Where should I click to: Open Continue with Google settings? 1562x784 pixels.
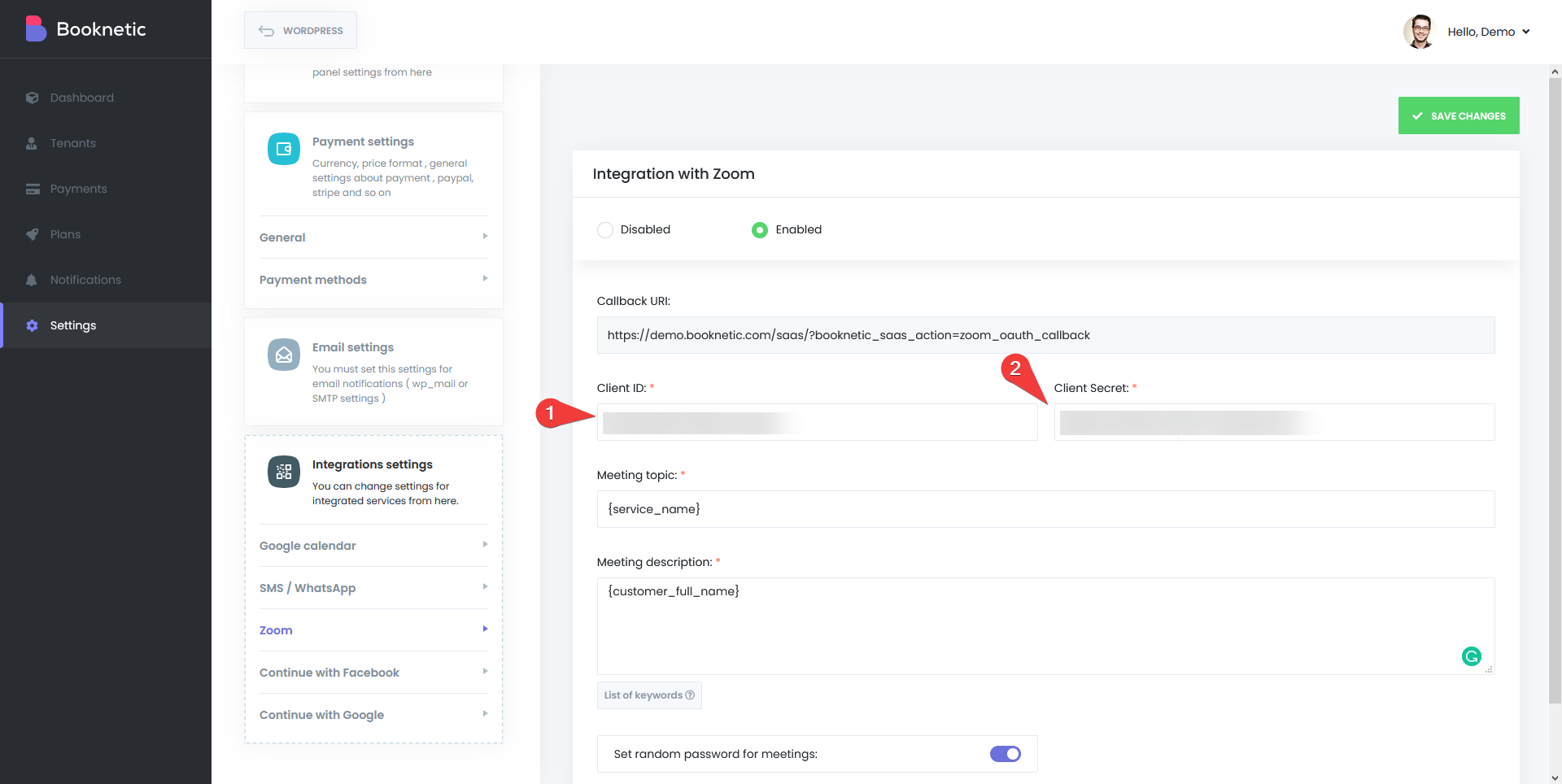point(373,715)
